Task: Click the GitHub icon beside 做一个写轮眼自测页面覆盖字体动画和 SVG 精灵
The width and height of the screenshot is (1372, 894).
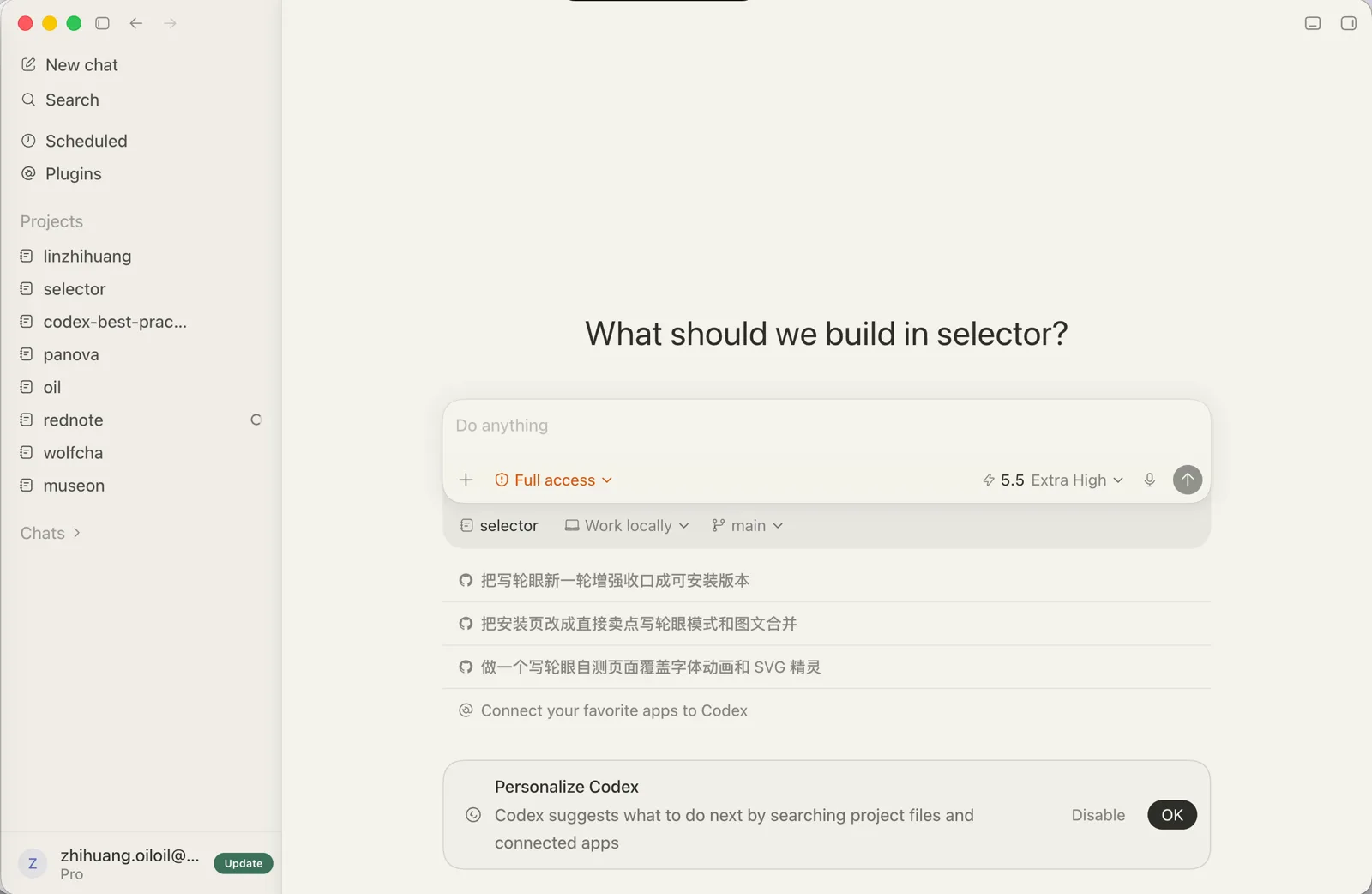Action: [466, 667]
